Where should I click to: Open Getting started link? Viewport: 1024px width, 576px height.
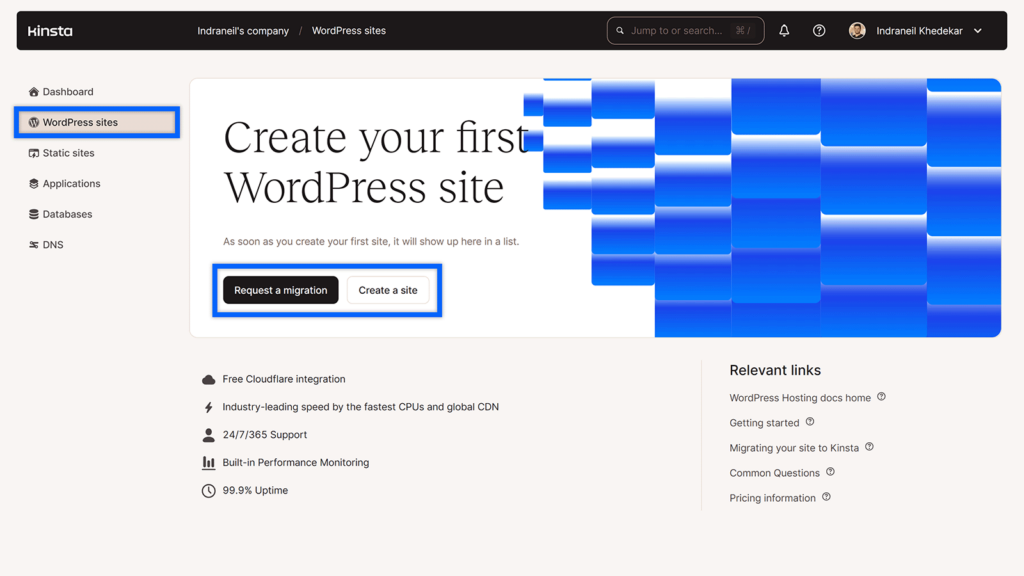tap(764, 423)
